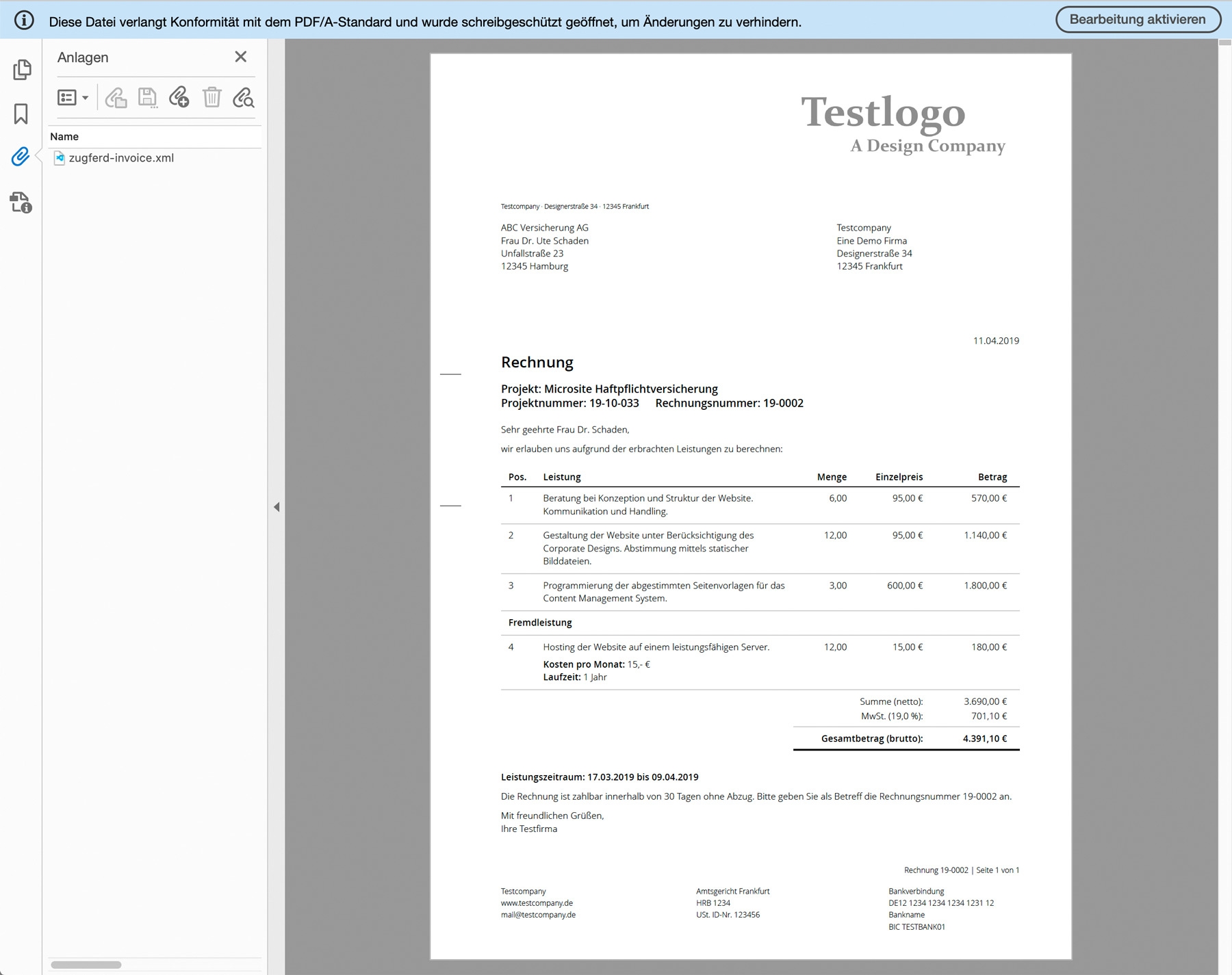Click the save attachment icon

click(148, 98)
